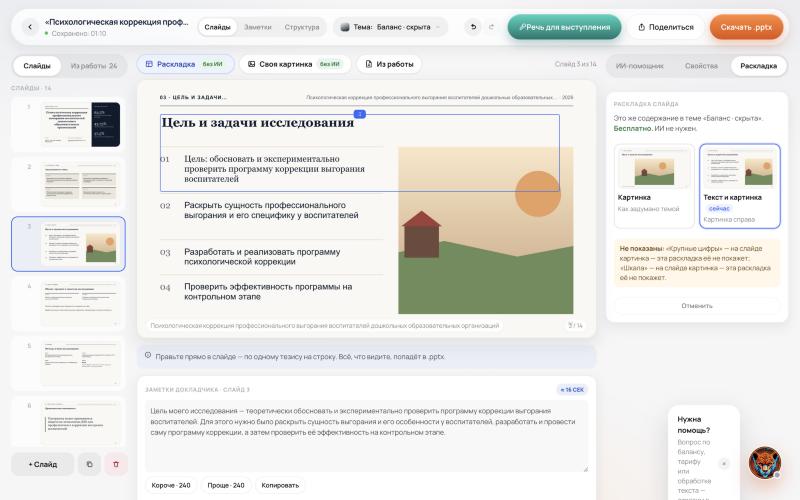
Task: Click the blue handle atop the selected text block
Action: click(360, 114)
